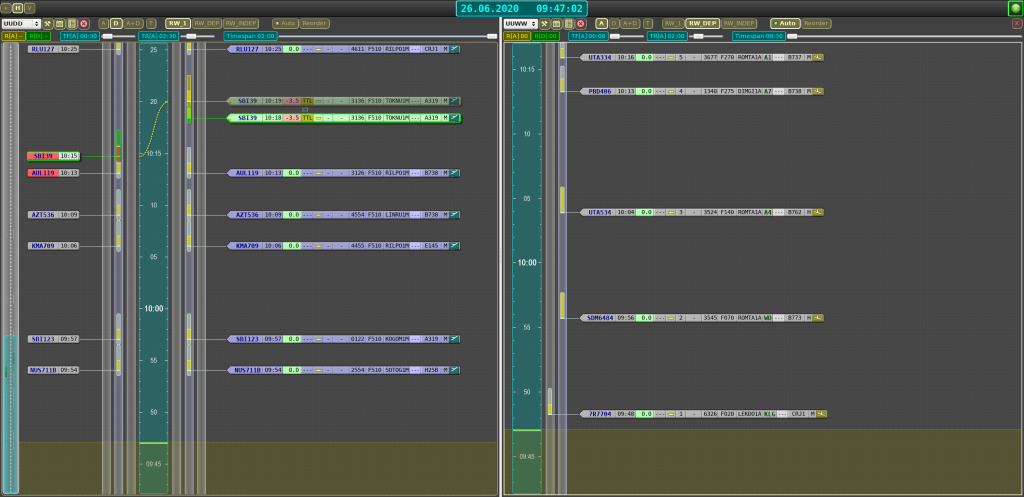Toggle Auto mode in the UUDD panel

(285, 23)
